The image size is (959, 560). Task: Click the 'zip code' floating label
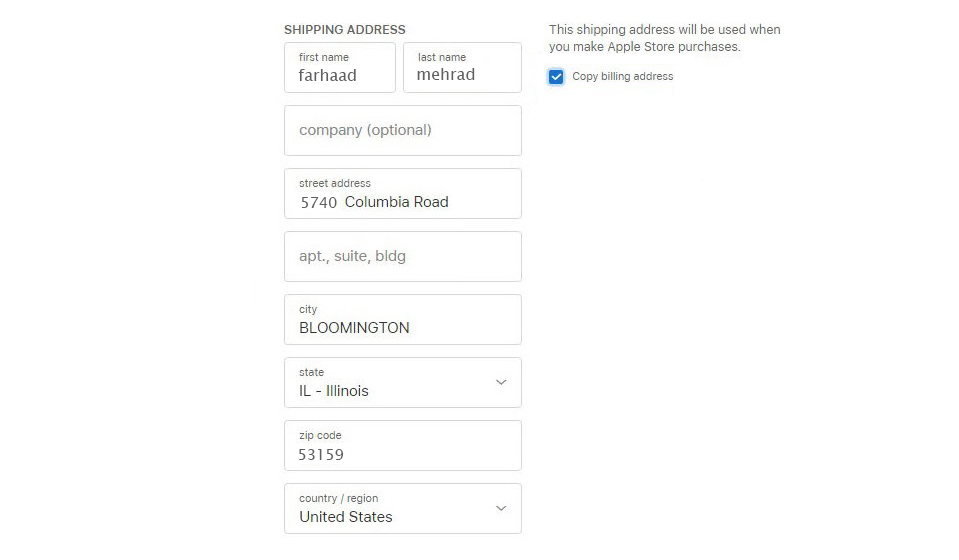[320, 435]
